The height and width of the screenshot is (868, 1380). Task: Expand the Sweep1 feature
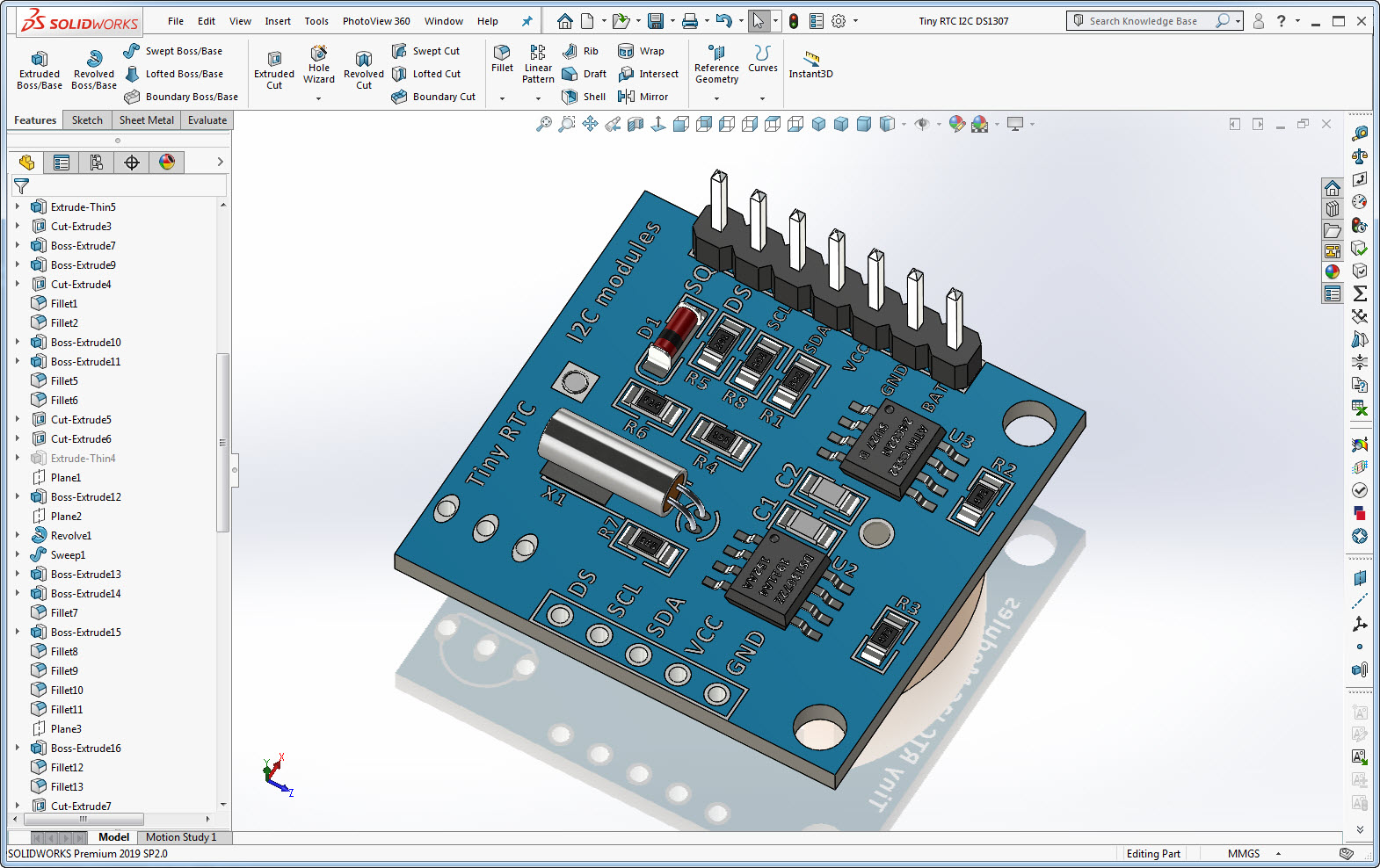[17, 554]
